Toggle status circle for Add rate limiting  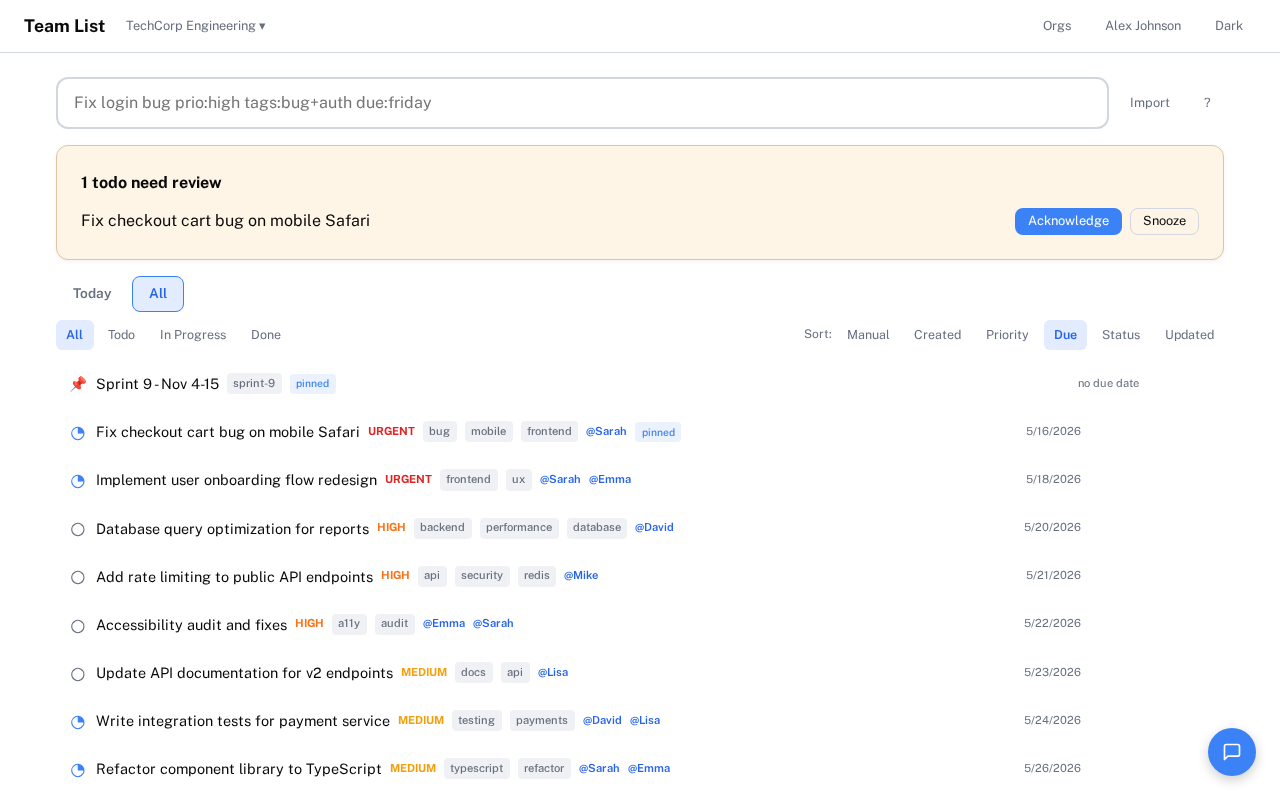(78, 577)
